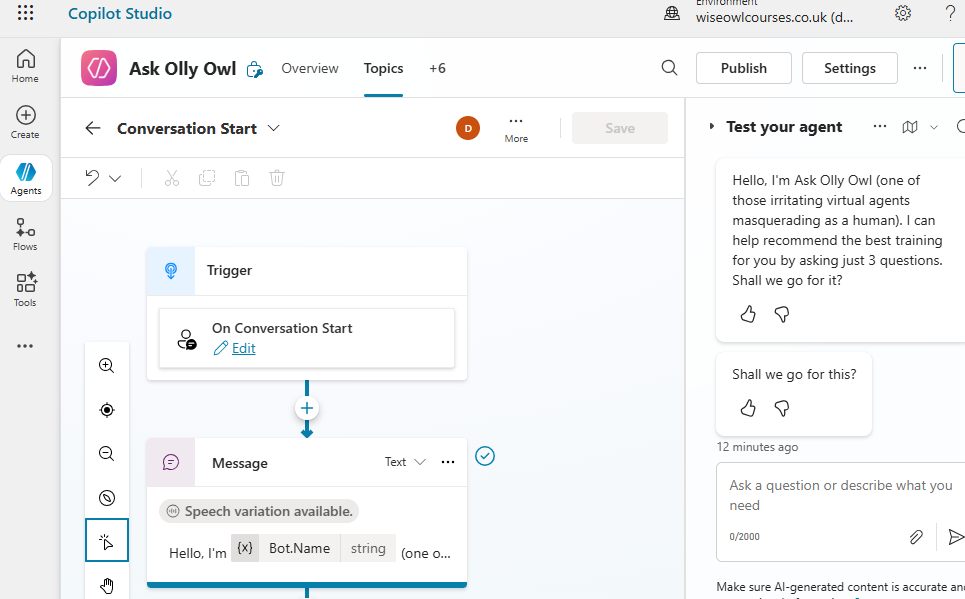Select Agents in the left sidebar
The height and width of the screenshot is (599, 965).
26,178
